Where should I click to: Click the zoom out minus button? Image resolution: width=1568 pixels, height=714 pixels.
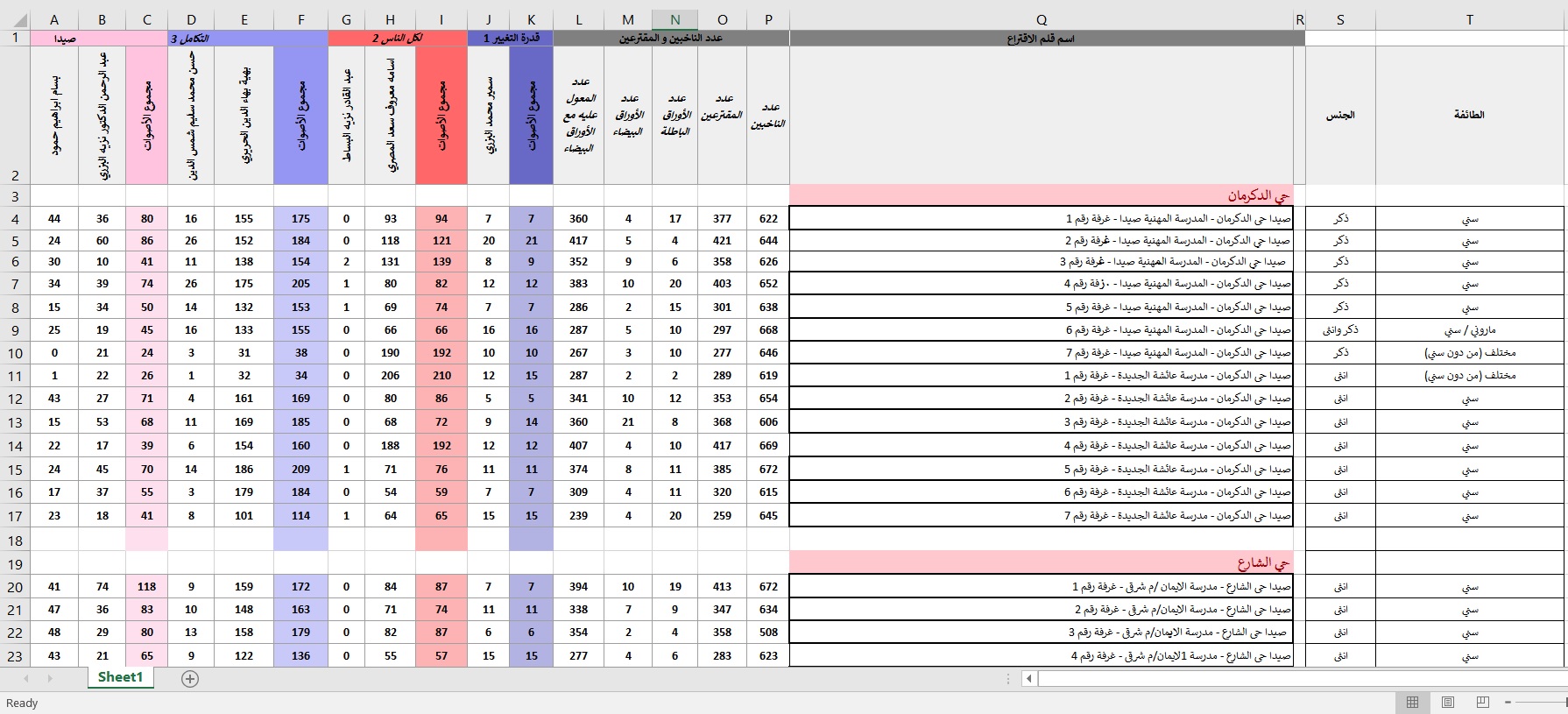pos(1508,703)
